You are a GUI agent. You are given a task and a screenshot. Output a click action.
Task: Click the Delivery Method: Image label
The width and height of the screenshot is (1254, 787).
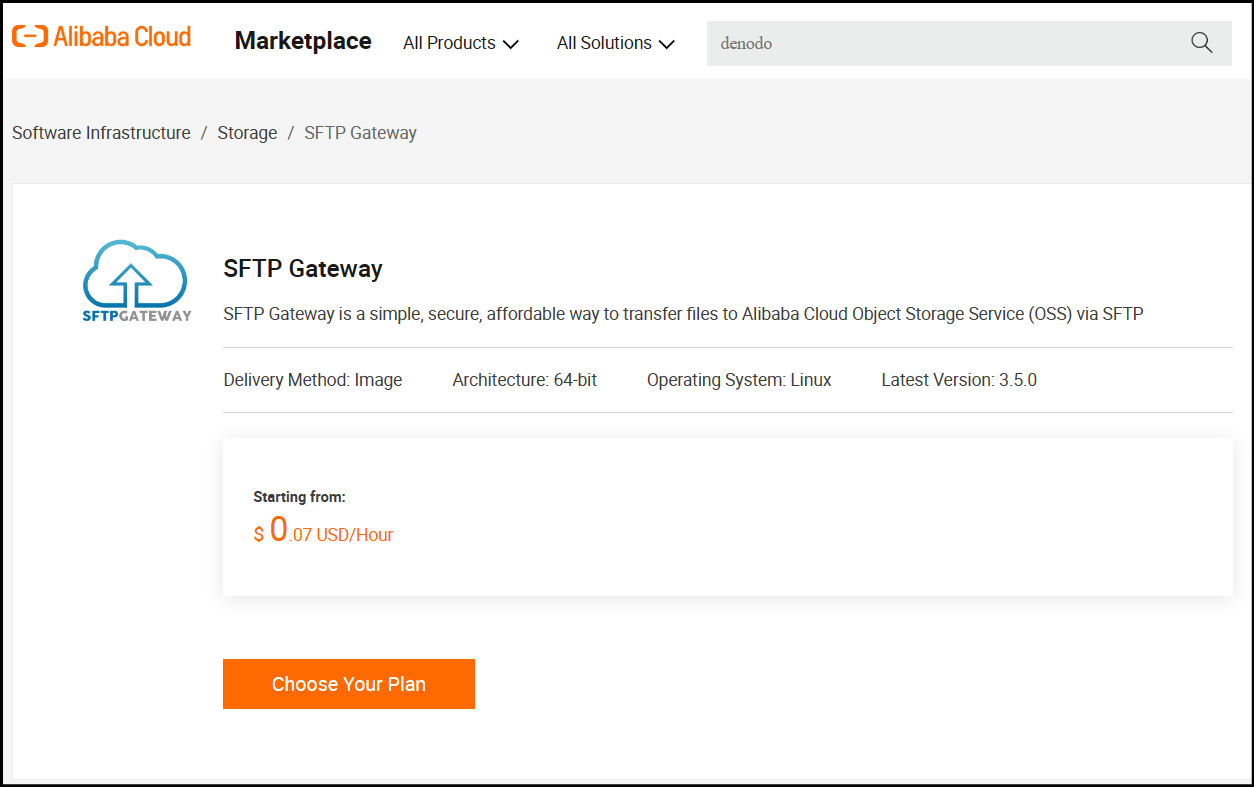312,380
